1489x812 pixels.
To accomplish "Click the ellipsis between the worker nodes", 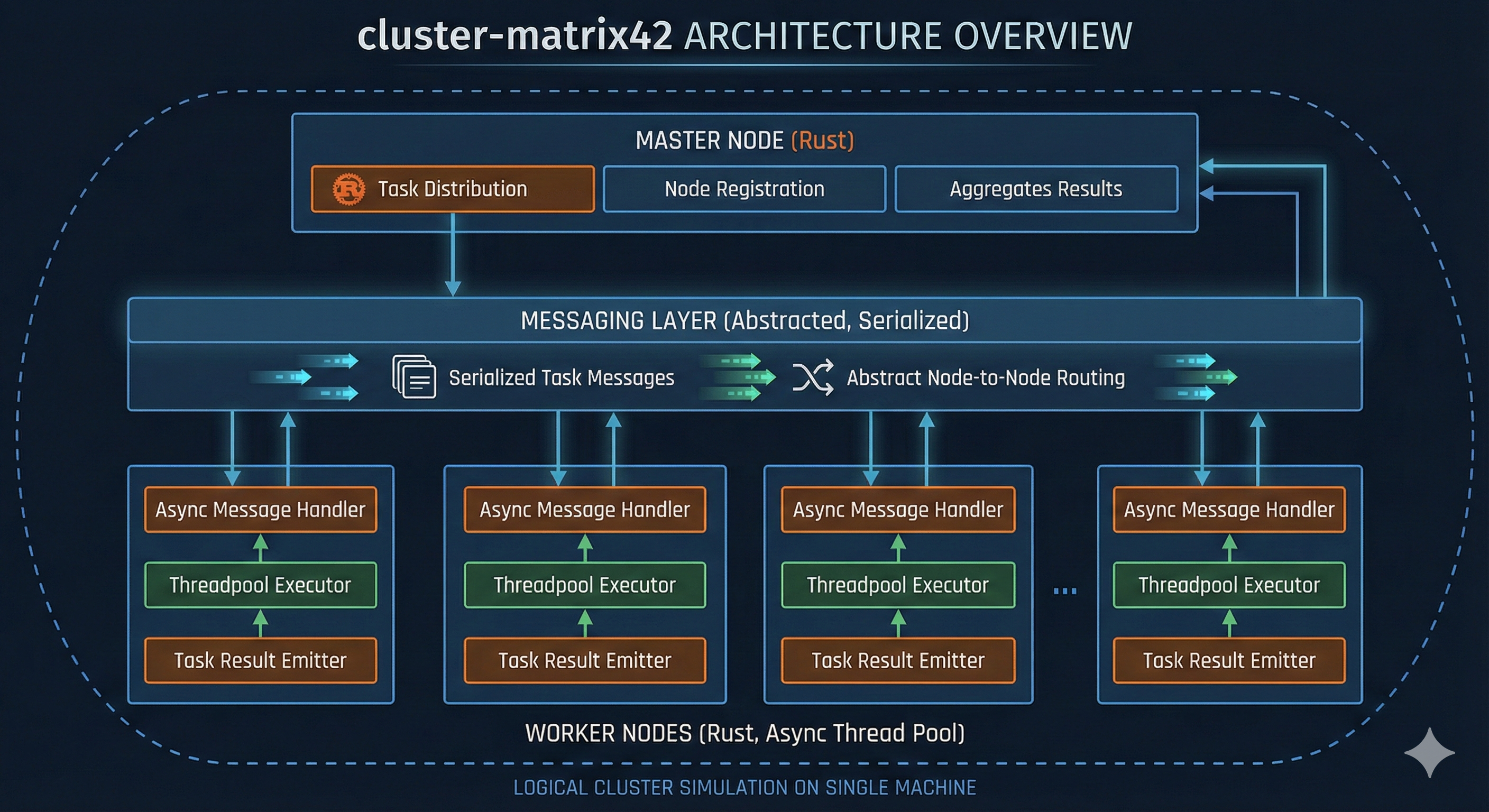I will coord(1065,590).
